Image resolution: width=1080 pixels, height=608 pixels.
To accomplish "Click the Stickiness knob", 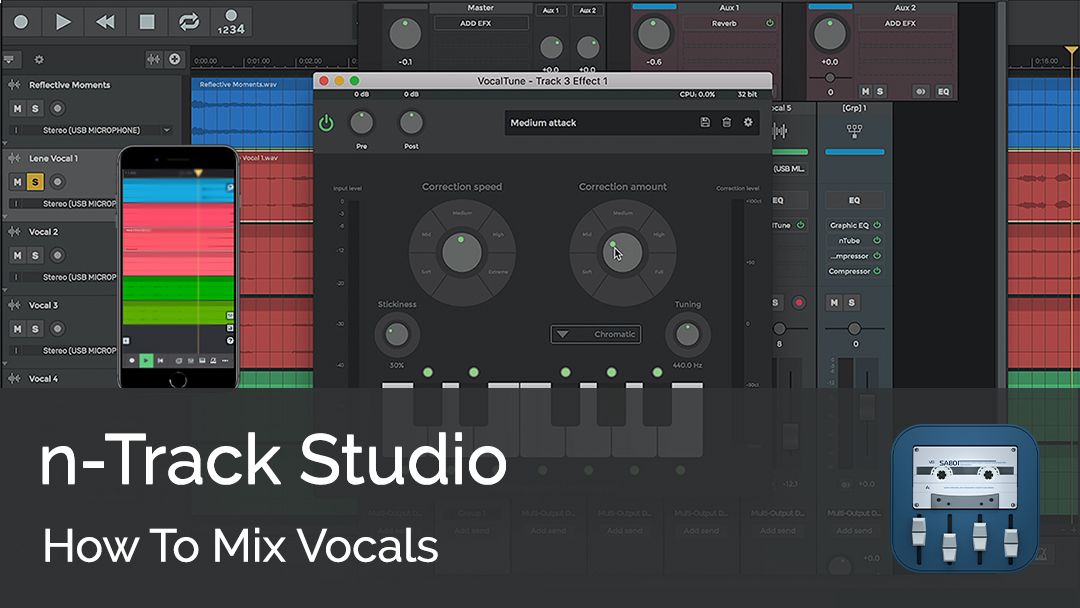I will 397,335.
